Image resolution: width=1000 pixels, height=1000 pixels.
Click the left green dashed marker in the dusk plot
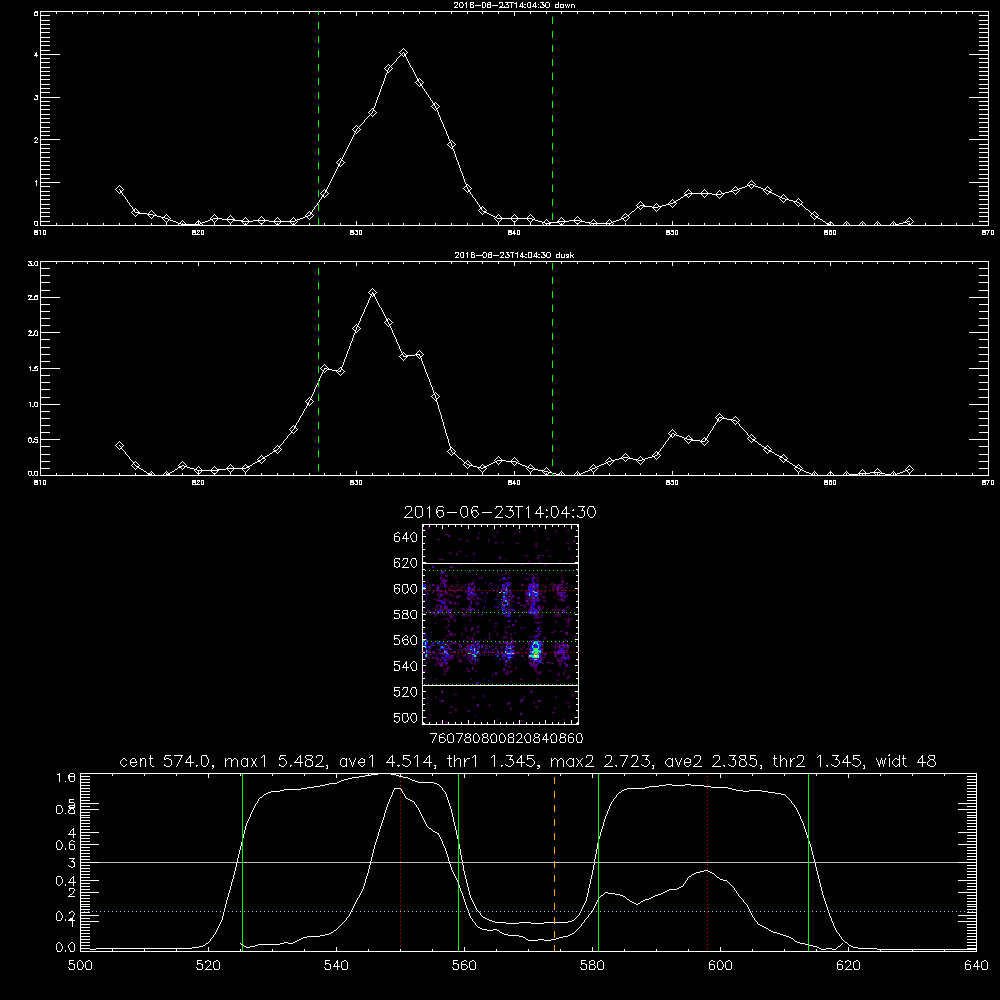[318, 369]
